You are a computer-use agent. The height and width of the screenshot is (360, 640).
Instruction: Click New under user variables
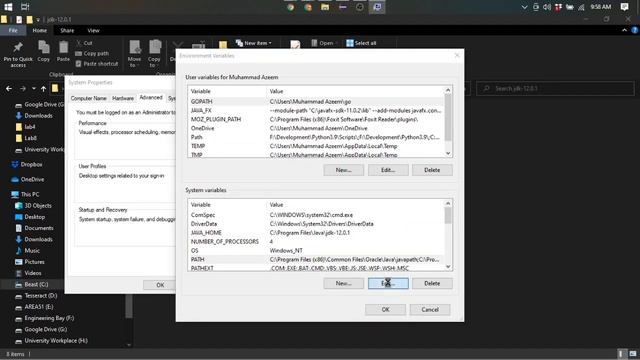point(343,170)
